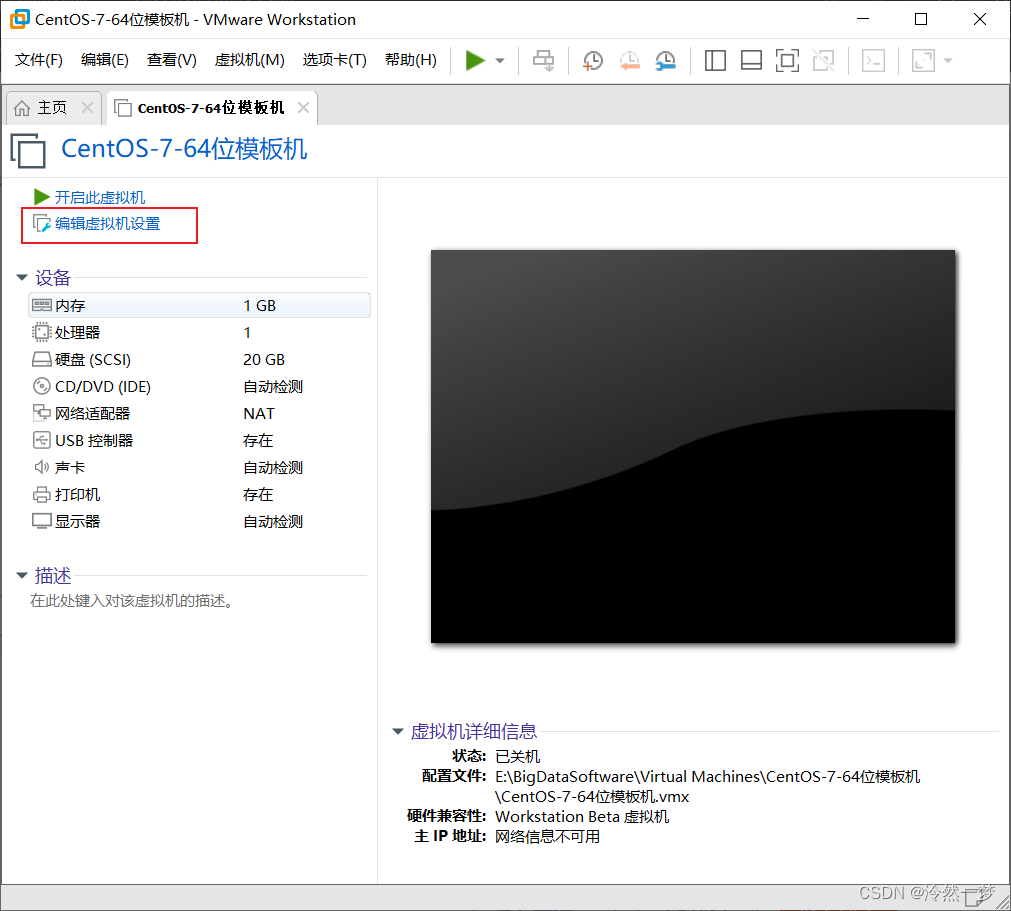Click the memory chip icon
This screenshot has width=1011, height=911.
[42, 305]
